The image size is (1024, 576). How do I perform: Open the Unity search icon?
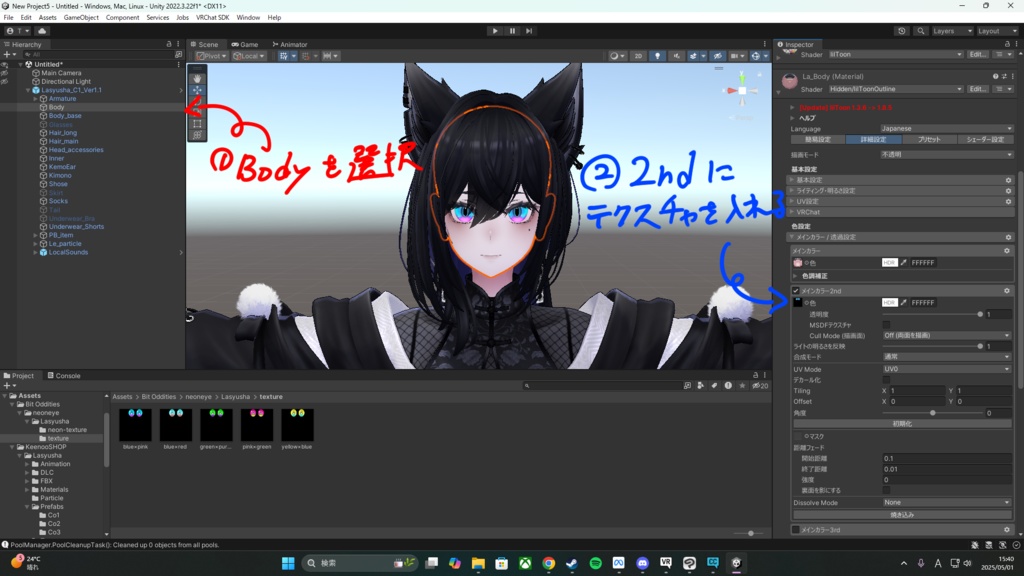click(x=920, y=31)
